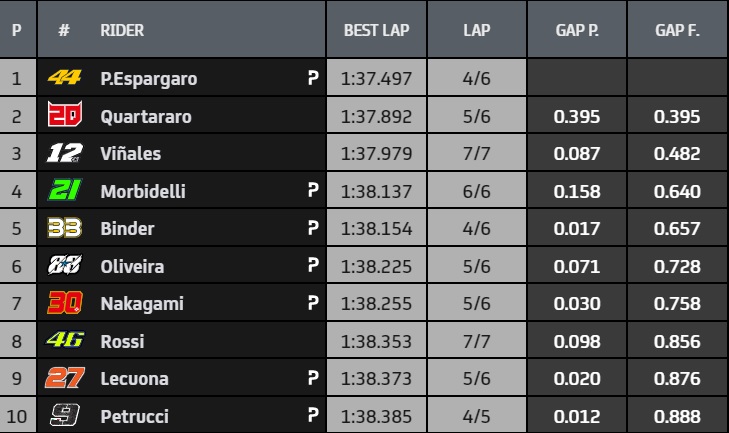Image resolution: width=729 pixels, height=433 pixels.
Task: Click the yellow 46 Rossi number logo
Action: (65, 340)
